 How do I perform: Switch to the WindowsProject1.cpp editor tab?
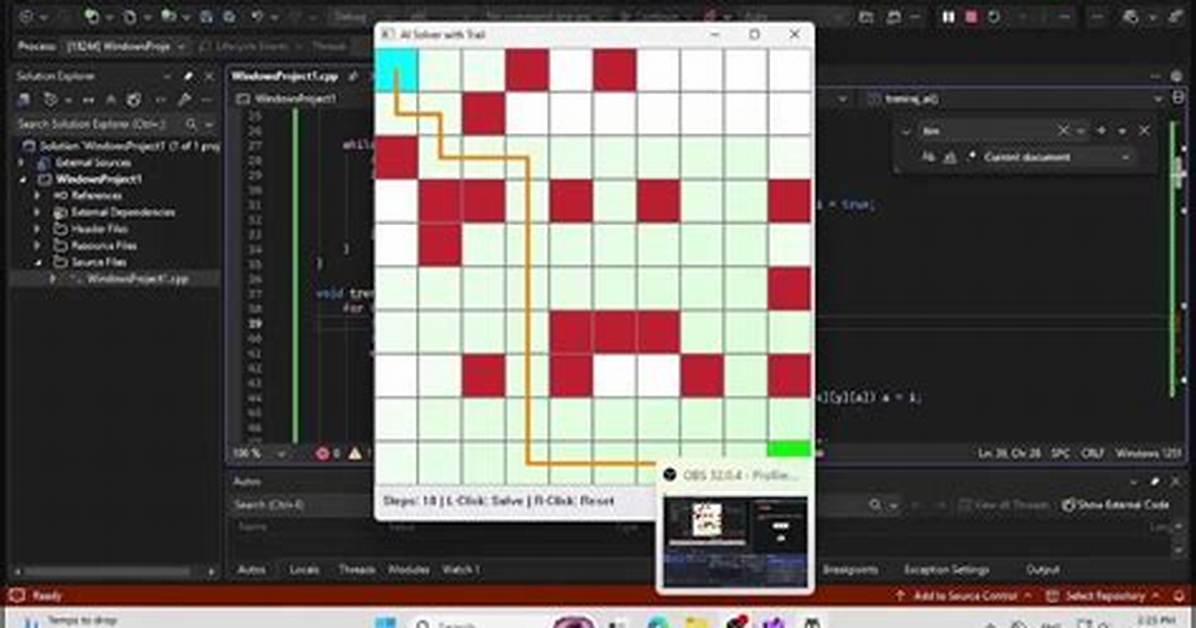tap(285, 76)
